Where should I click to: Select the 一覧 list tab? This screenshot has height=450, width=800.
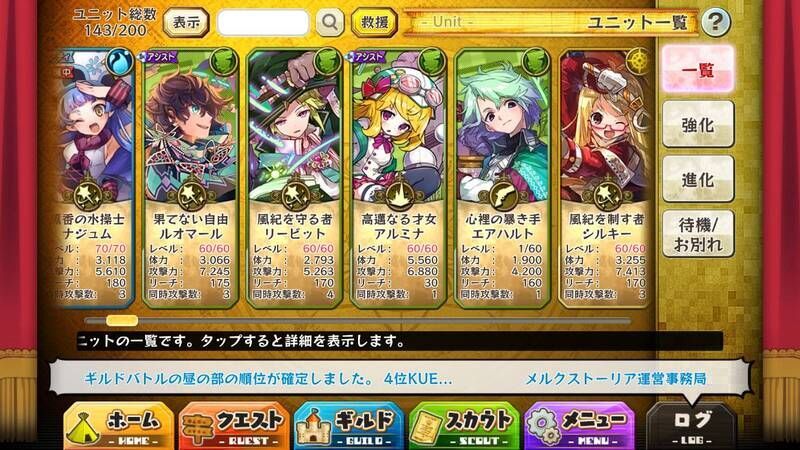tap(698, 70)
